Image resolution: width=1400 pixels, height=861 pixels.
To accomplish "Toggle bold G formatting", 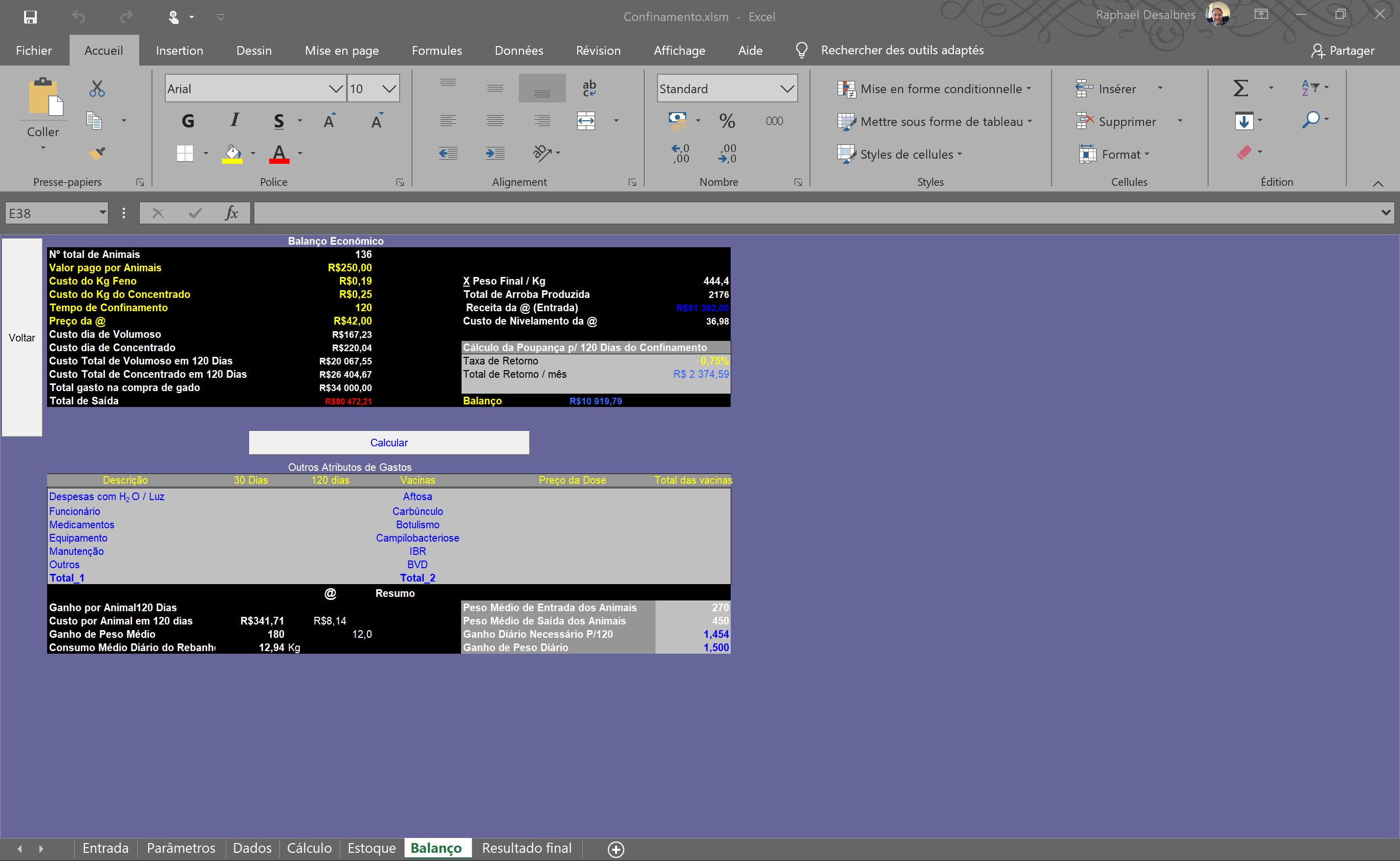I will point(188,121).
